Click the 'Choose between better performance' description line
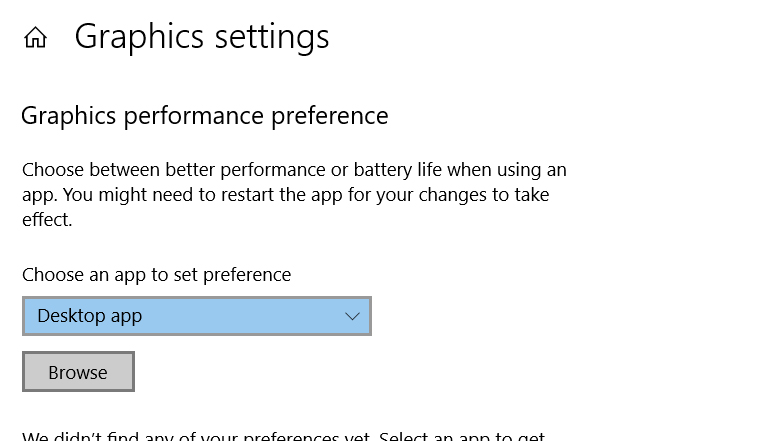784x441 pixels. point(294,170)
